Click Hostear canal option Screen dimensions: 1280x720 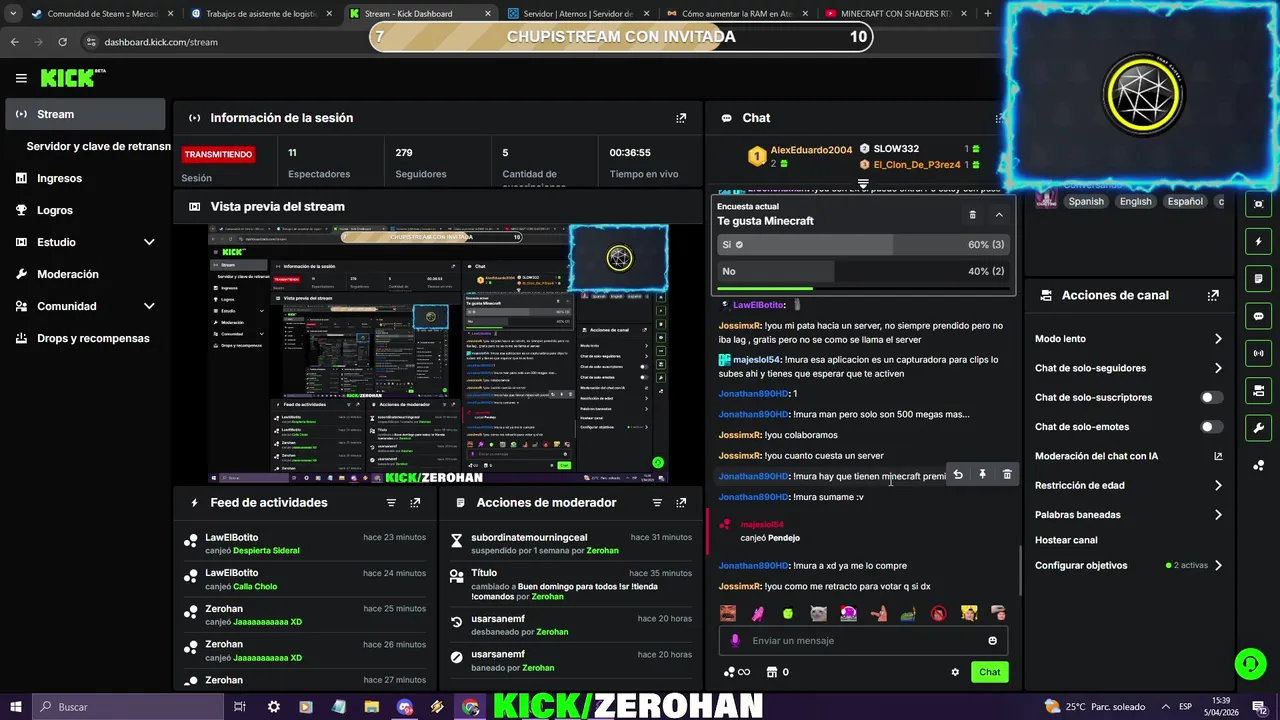click(x=1066, y=540)
